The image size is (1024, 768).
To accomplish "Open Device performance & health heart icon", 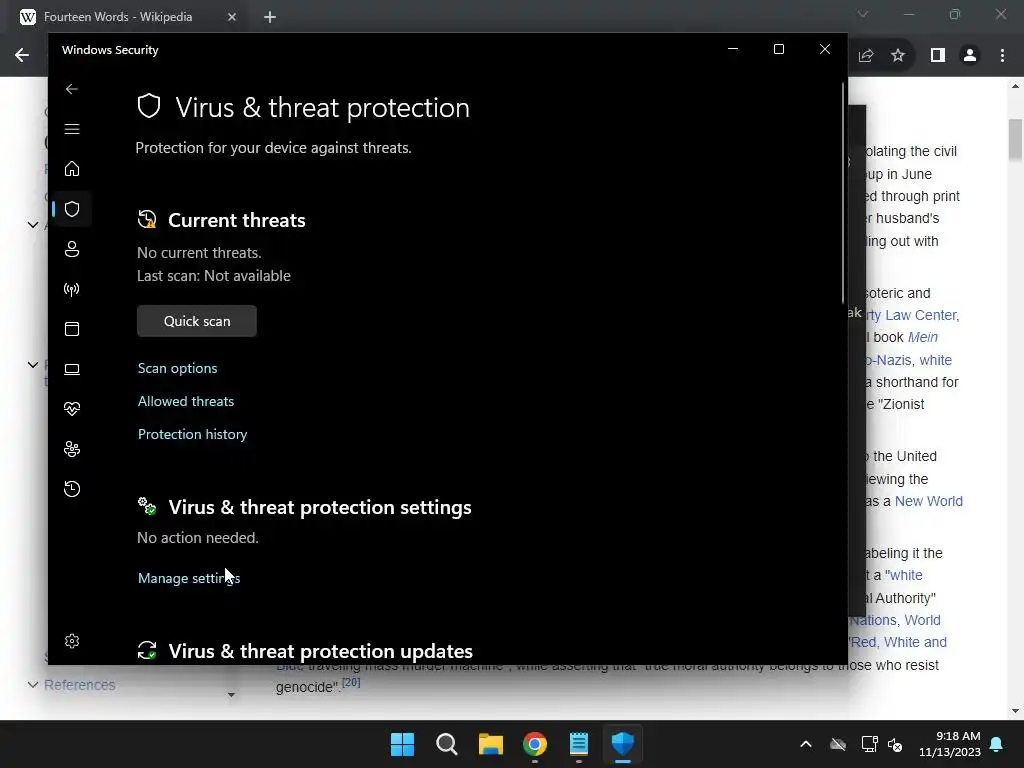I will click(x=72, y=409).
